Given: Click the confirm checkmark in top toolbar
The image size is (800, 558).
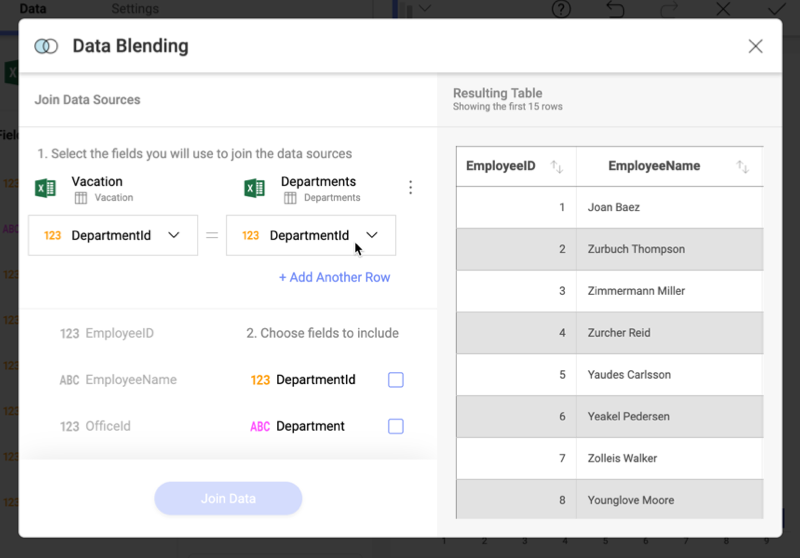Looking at the screenshot, I should tap(776, 9).
